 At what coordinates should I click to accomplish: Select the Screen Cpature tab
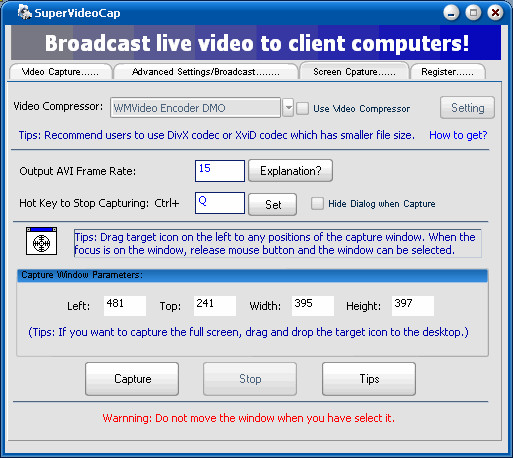point(354,71)
